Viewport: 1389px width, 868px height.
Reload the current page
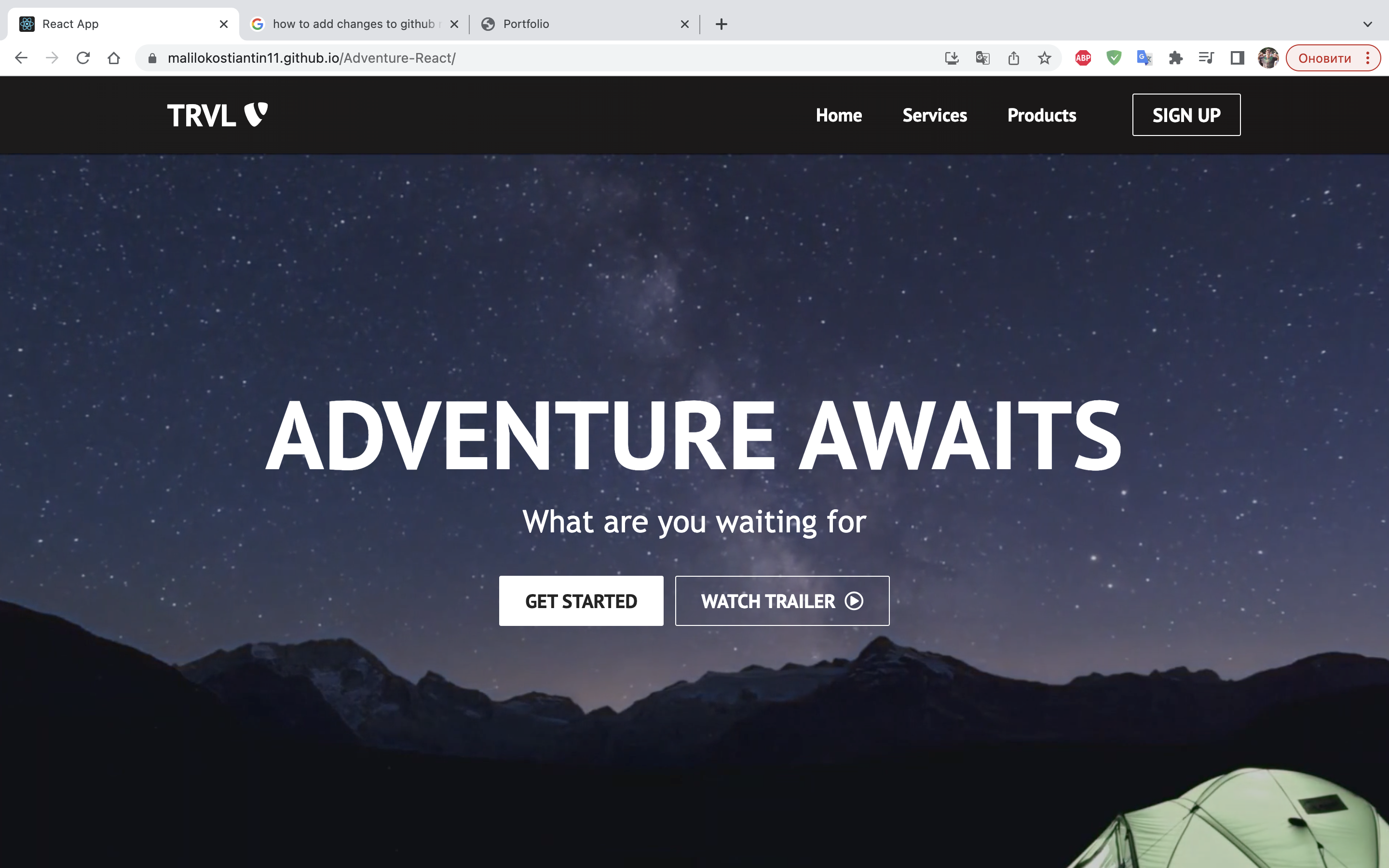coord(83,58)
